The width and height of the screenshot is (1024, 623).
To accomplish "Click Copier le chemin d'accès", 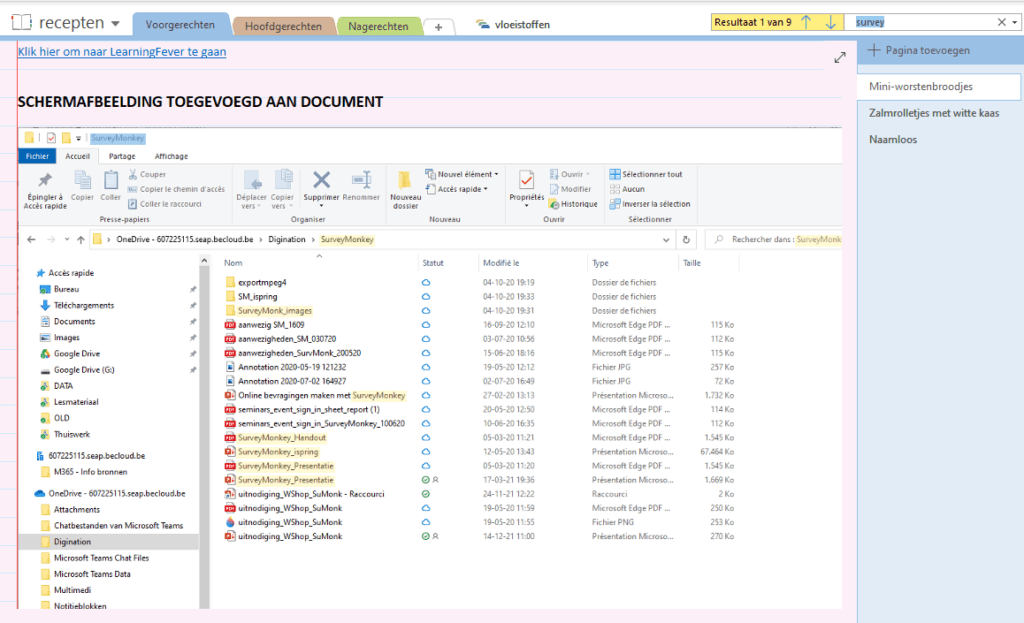I will point(176,189).
